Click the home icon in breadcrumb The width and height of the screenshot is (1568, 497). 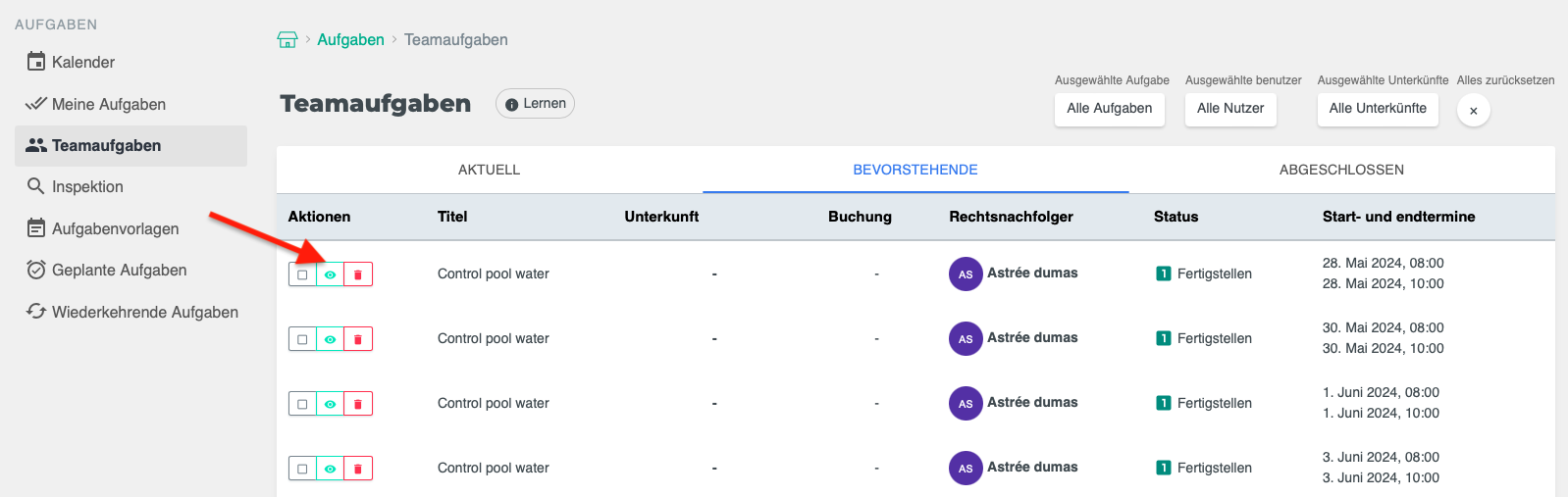(287, 40)
